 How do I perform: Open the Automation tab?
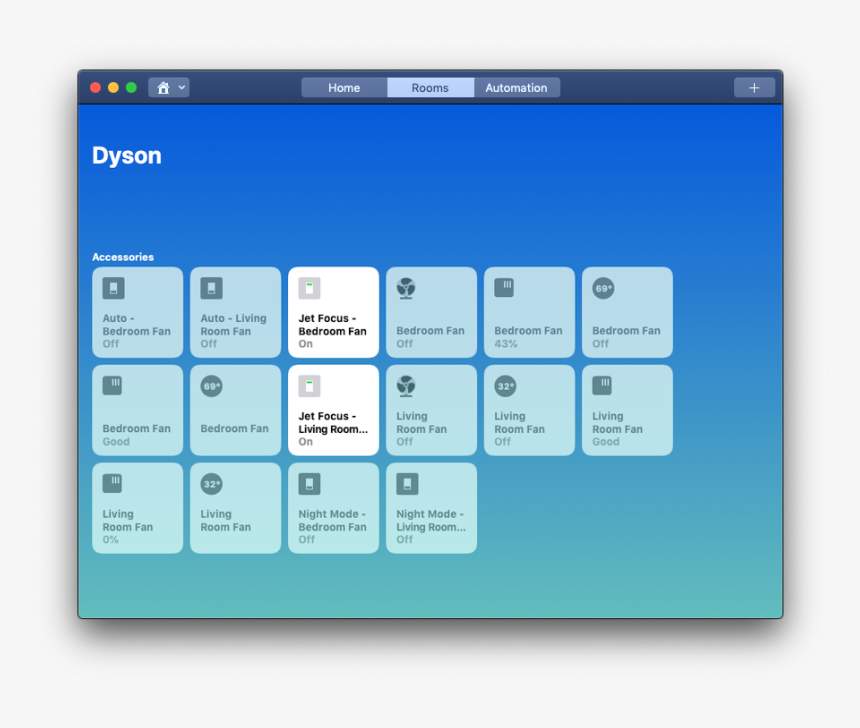coord(516,87)
